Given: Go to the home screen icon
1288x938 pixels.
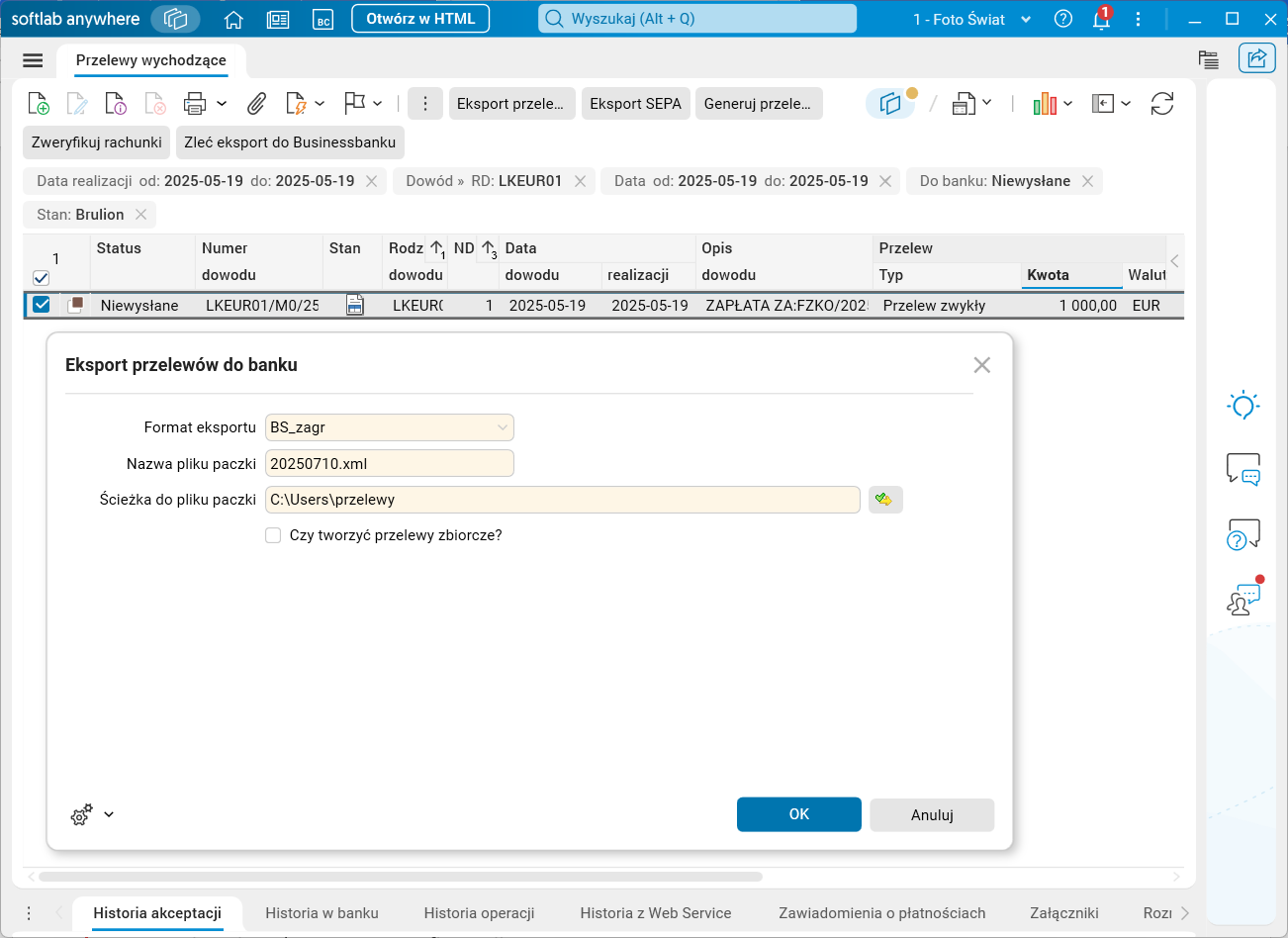Looking at the screenshot, I should tap(233, 19).
